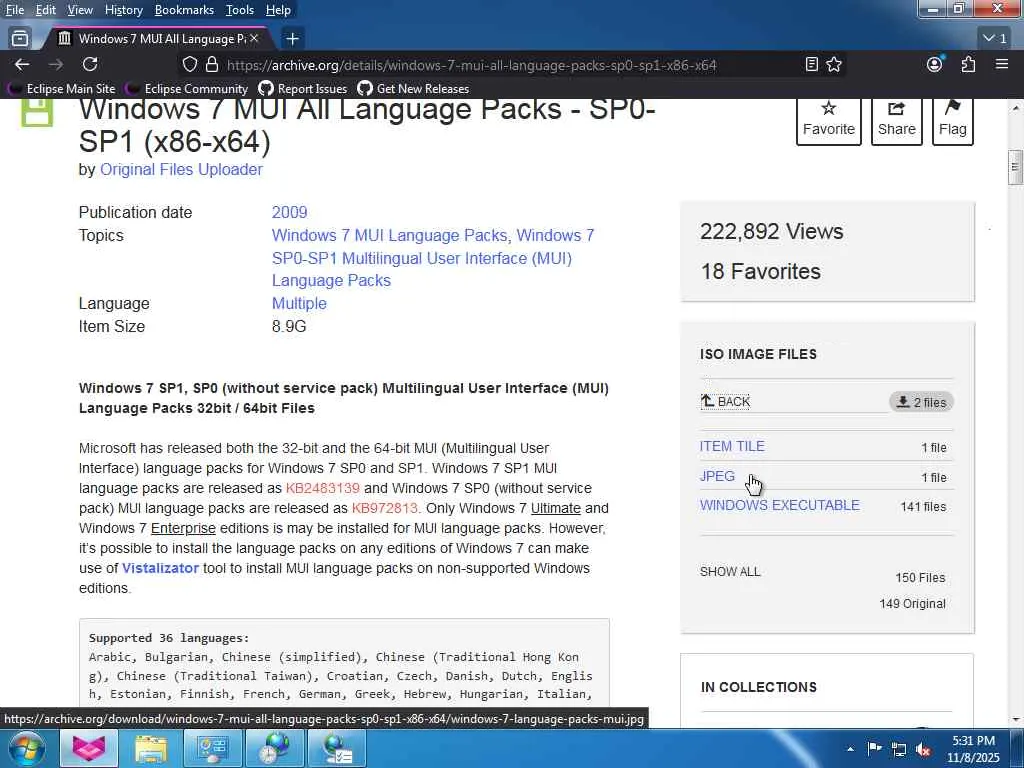Screen dimensions: 1024x768
Task: Open Firefox View tab list icon
Action: pos(20,39)
